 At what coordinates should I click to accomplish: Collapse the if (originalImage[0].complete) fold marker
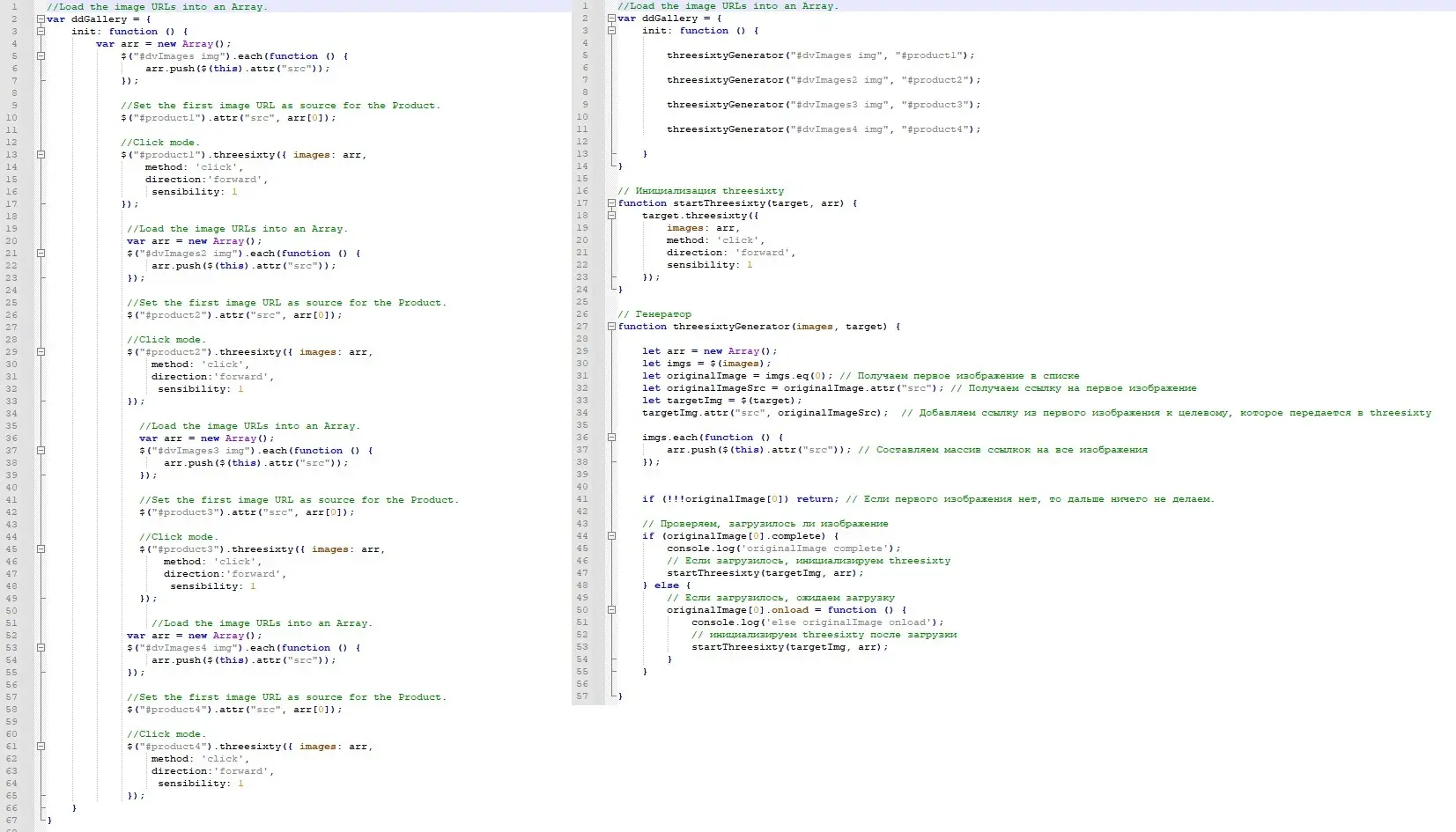pos(611,536)
